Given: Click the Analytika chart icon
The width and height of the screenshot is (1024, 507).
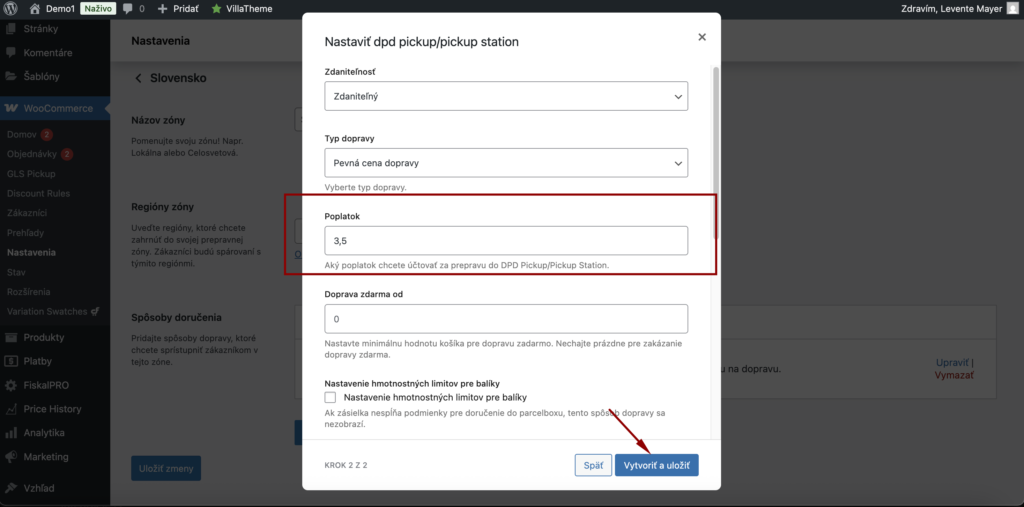Looking at the screenshot, I should pos(11,433).
